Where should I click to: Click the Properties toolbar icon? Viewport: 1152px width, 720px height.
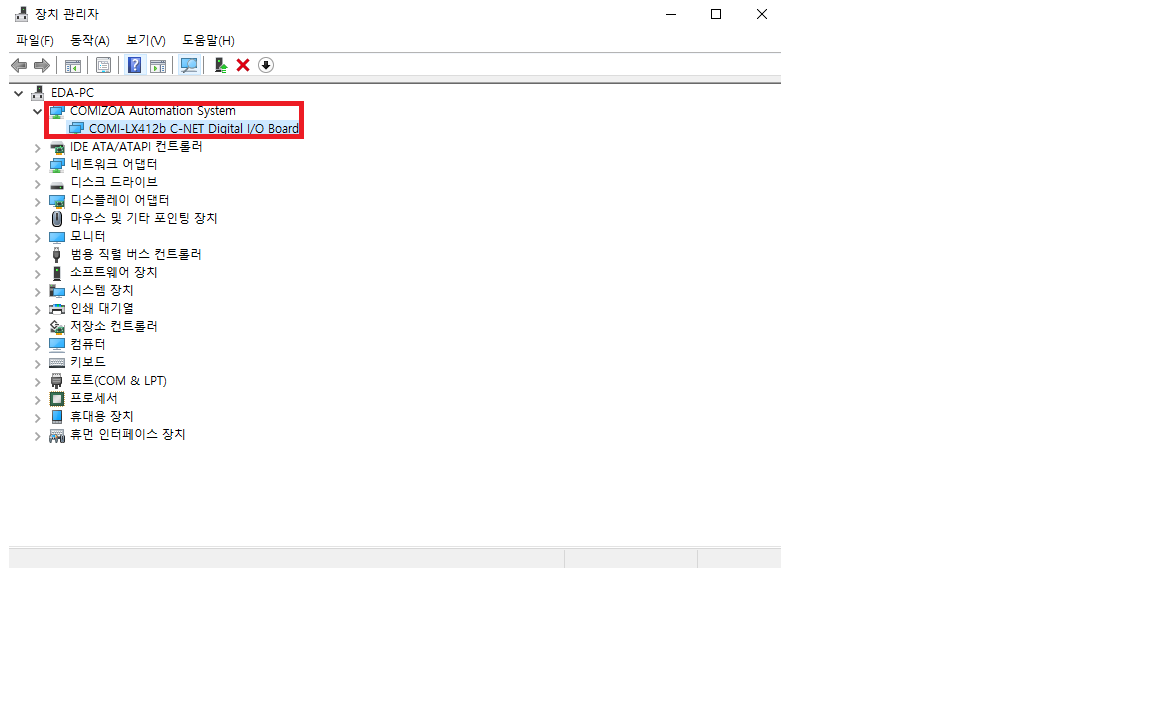(103, 65)
